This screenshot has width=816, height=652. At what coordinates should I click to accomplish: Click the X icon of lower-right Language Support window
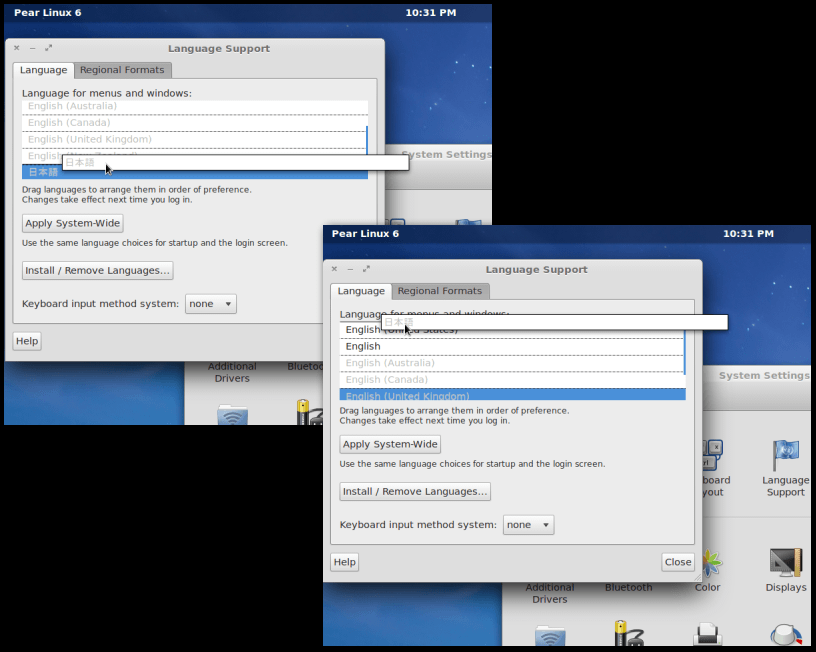coord(335,269)
